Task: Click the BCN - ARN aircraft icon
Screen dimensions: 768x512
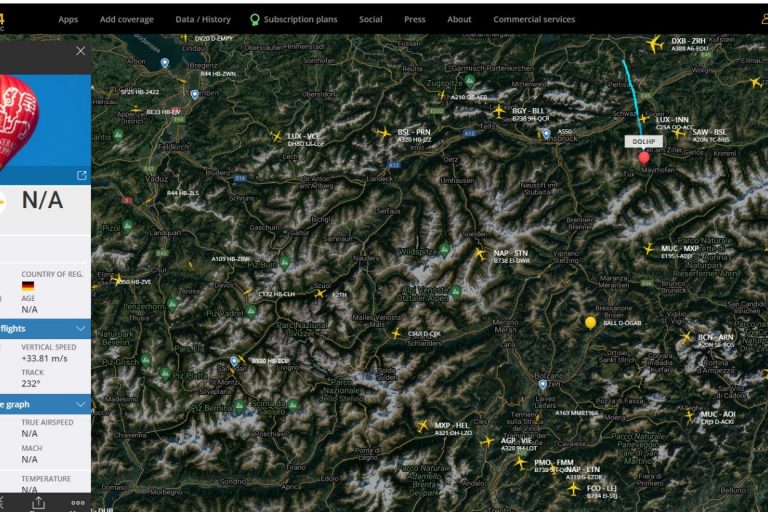Action: [686, 338]
